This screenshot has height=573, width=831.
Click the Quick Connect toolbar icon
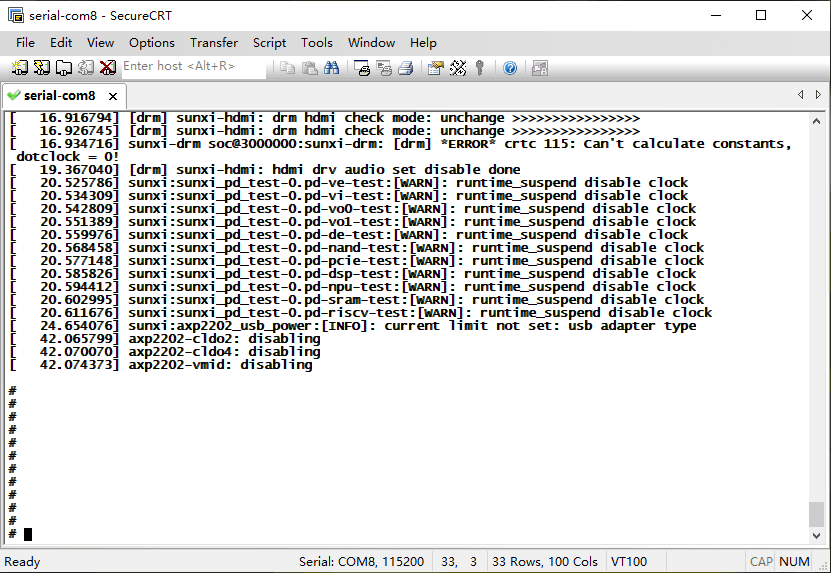tap(41, 68)
